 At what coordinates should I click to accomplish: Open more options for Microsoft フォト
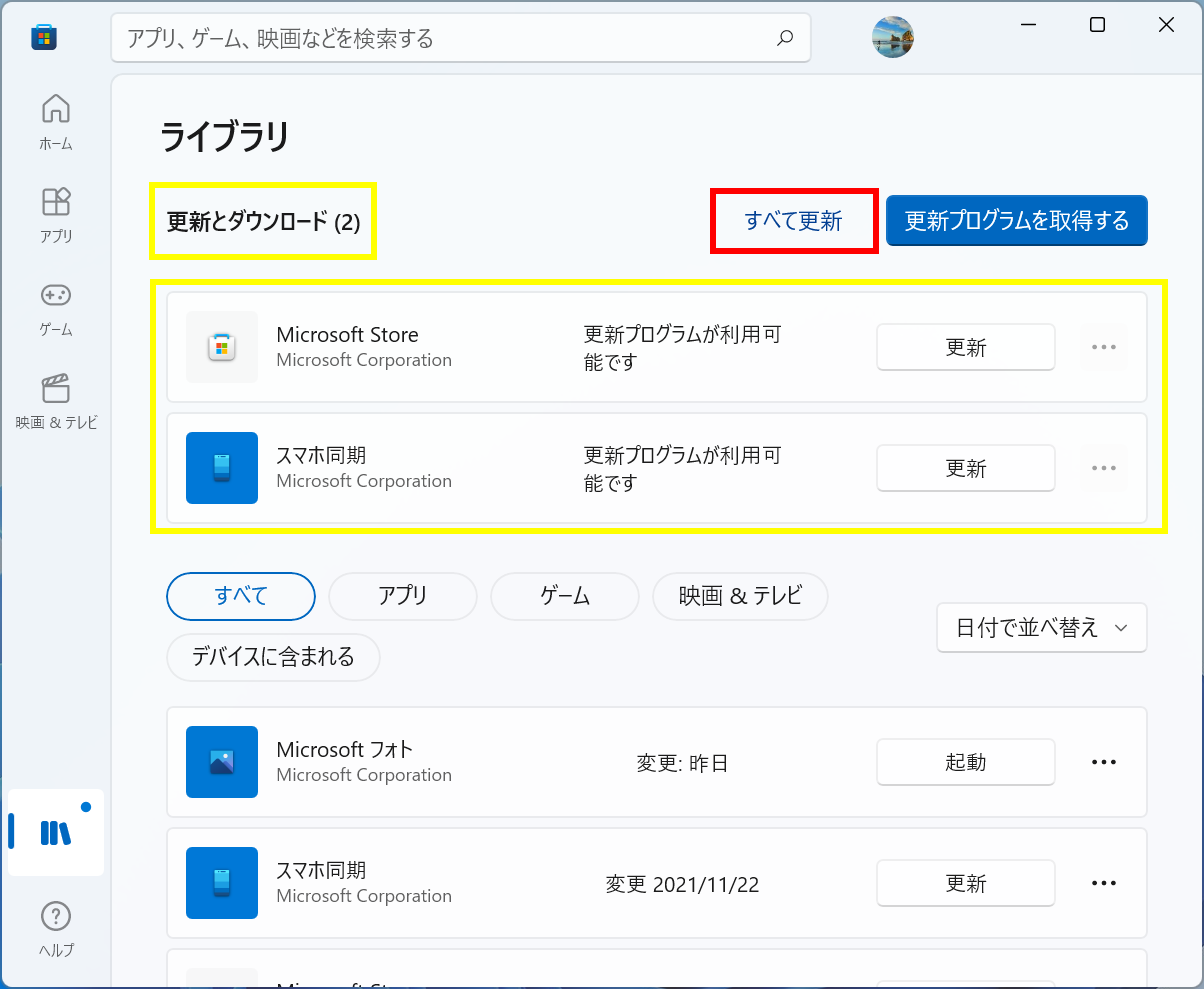[1104, 762]
